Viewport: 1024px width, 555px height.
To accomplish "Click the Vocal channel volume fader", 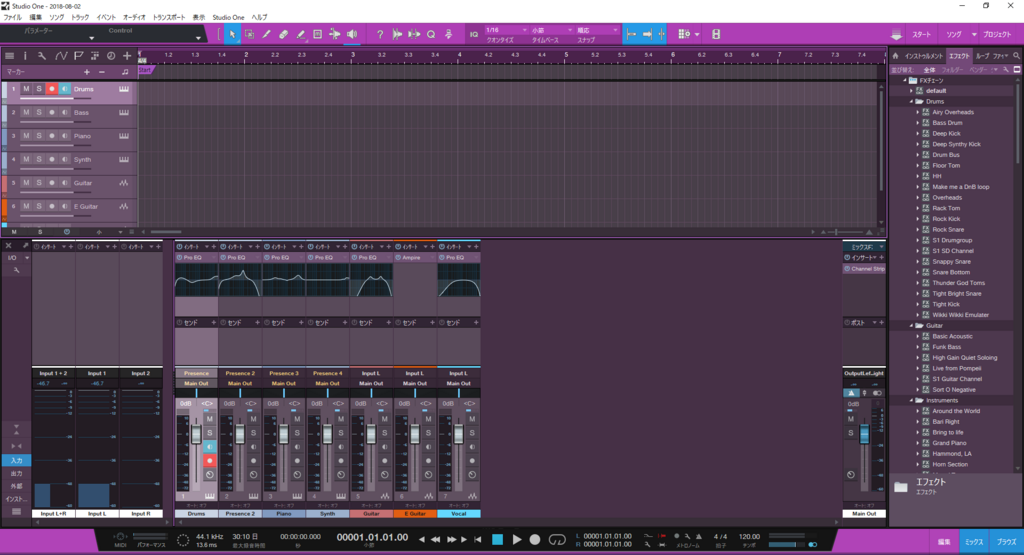I will pos(458,434).
